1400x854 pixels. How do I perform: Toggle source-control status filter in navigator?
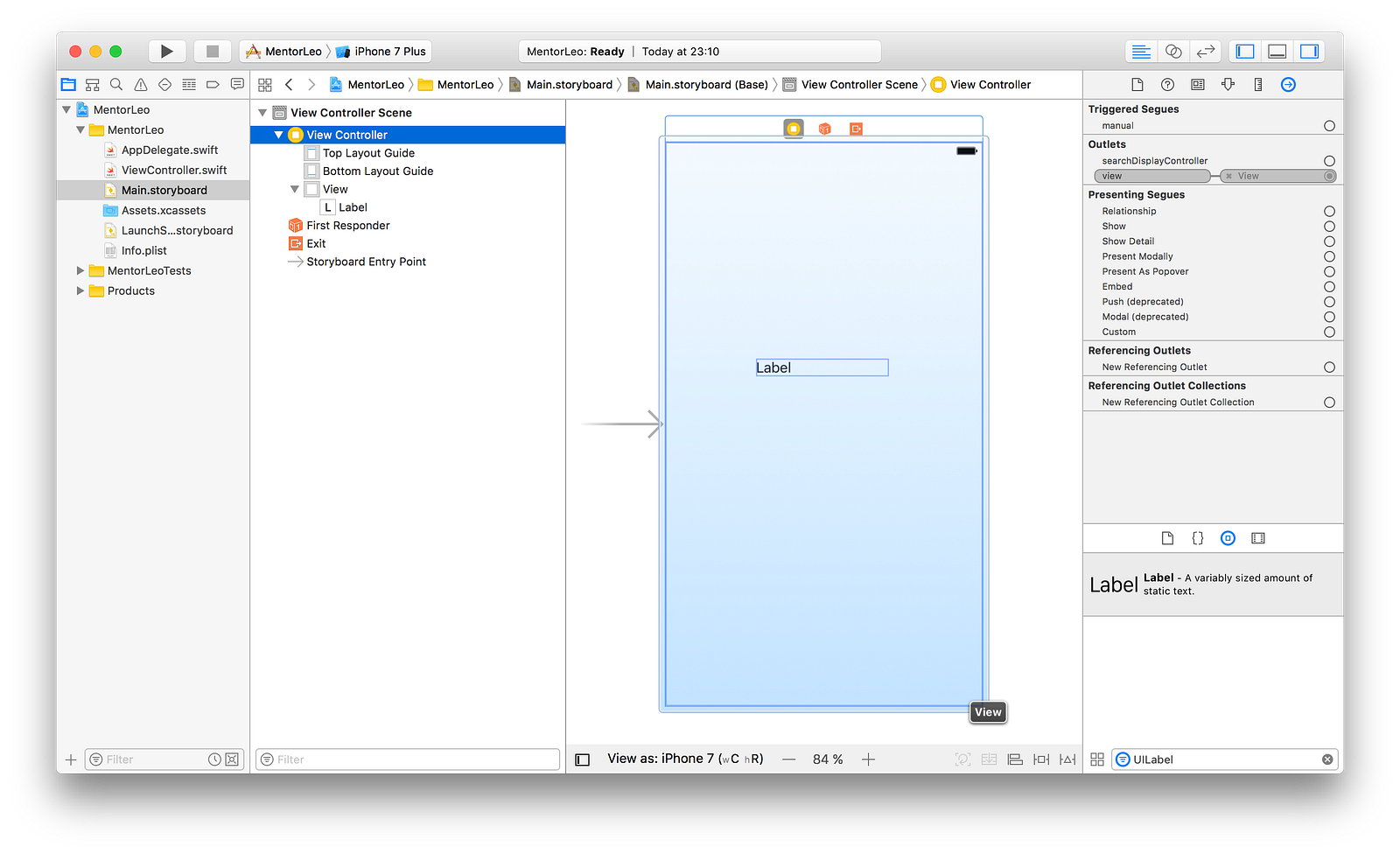point(232,759)
